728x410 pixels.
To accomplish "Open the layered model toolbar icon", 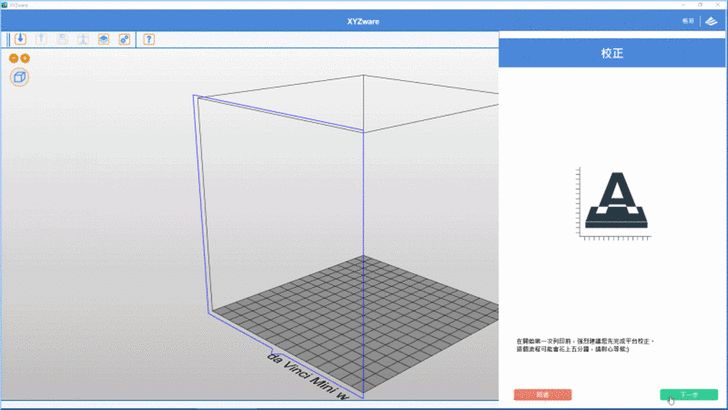I will pos(104,40).
